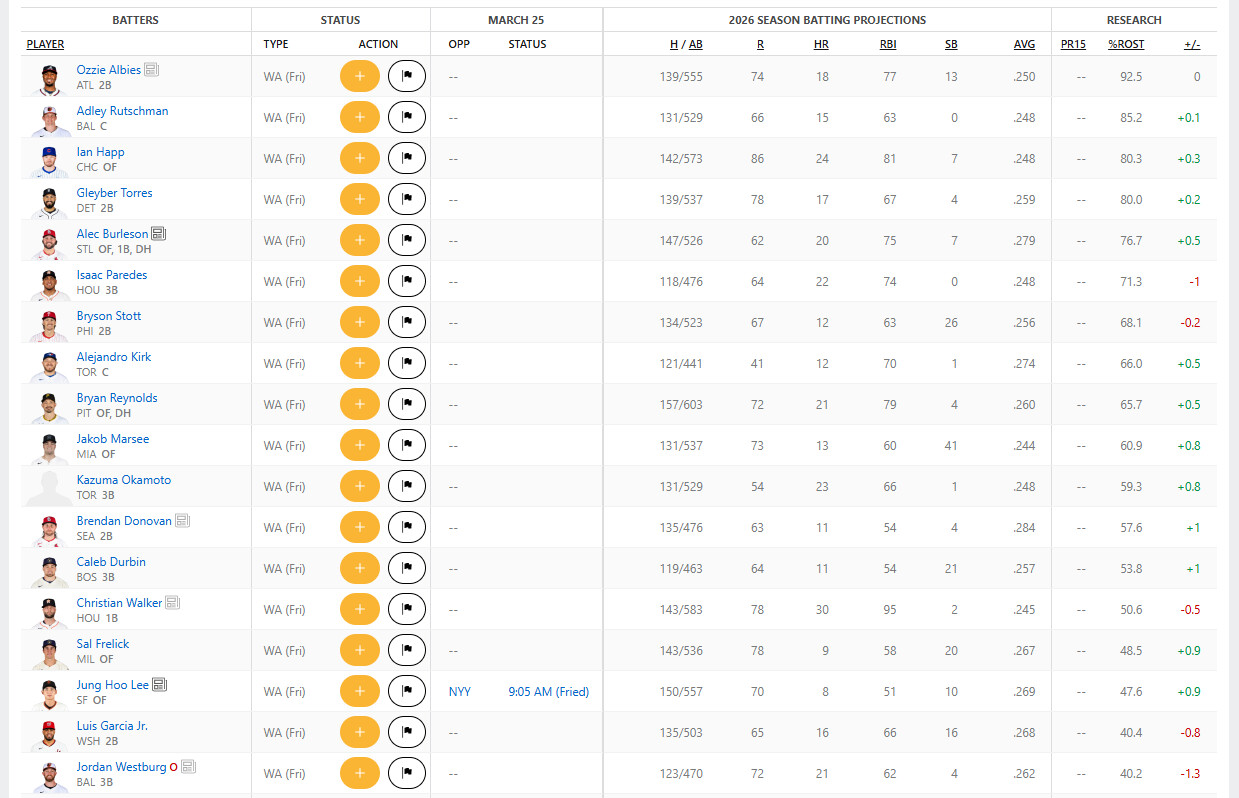
Task: Add Bryson Stott with the plus button
Action: (x=359, y=323)
